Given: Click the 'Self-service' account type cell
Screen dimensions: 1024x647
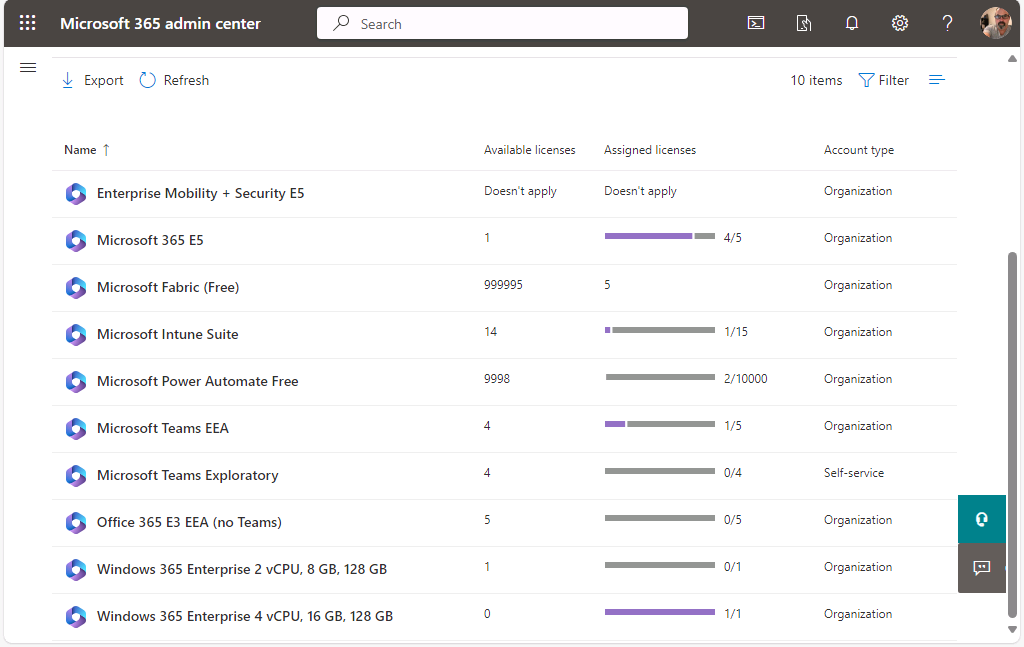Looking at the screenshot, I should [854, 473].
